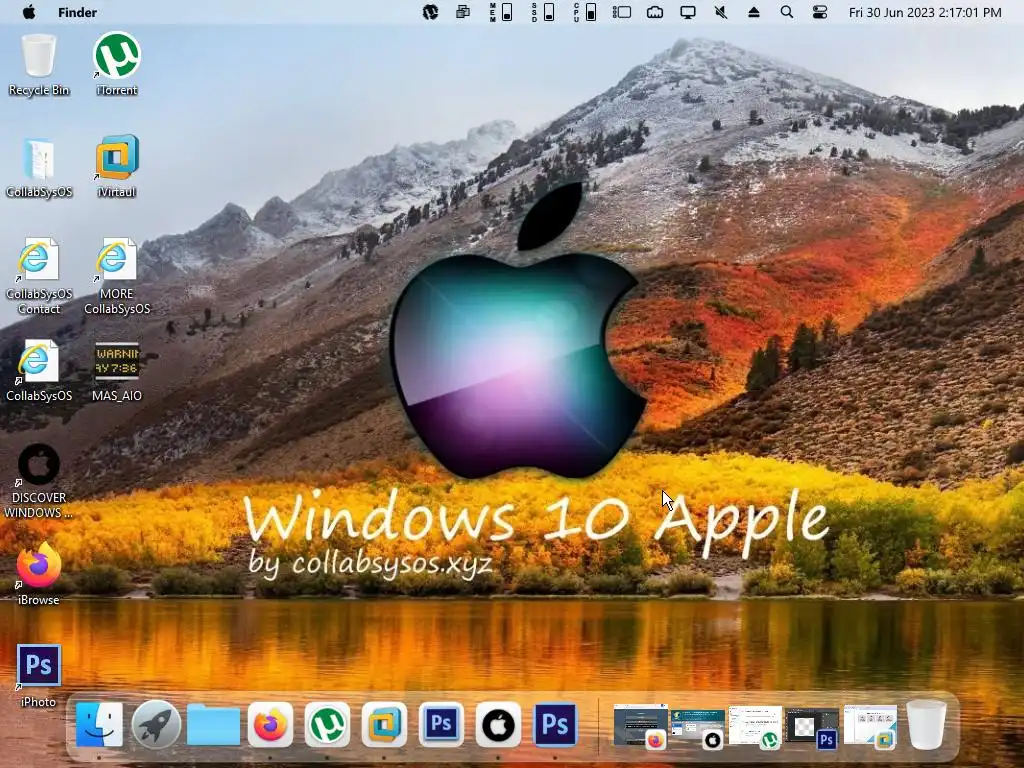Click the sidebar panel icon in menu bar
Image resolution: width=1024 pixels, height=768 pixels.
[x=622, y=12]
